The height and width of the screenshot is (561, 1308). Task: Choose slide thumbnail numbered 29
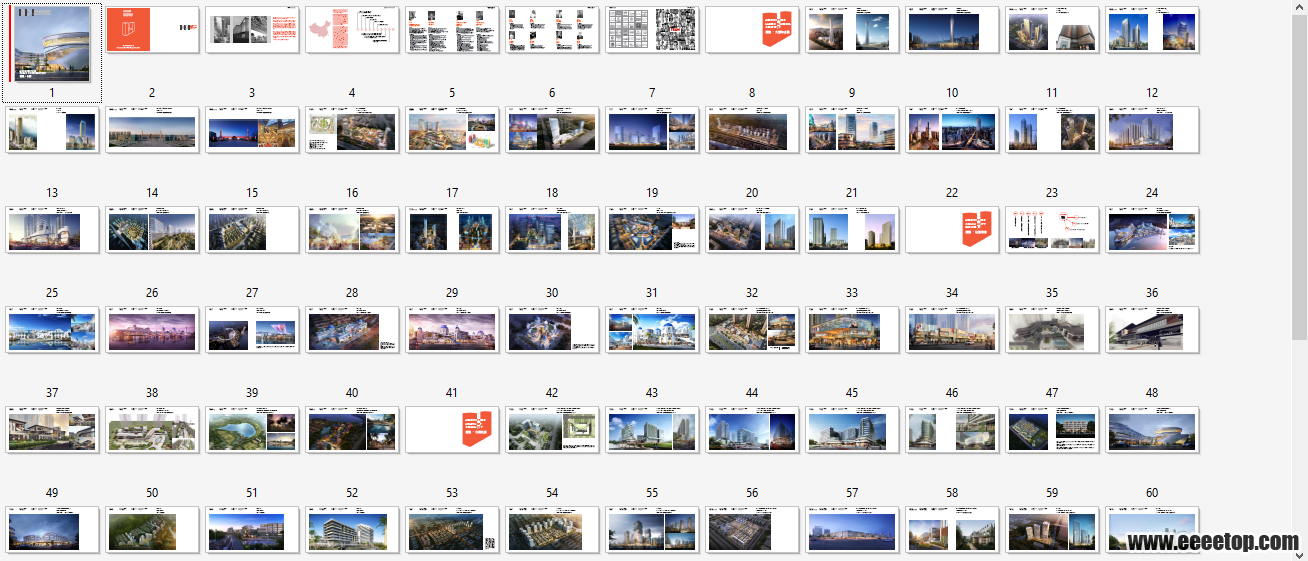click(x=452, y=230)
